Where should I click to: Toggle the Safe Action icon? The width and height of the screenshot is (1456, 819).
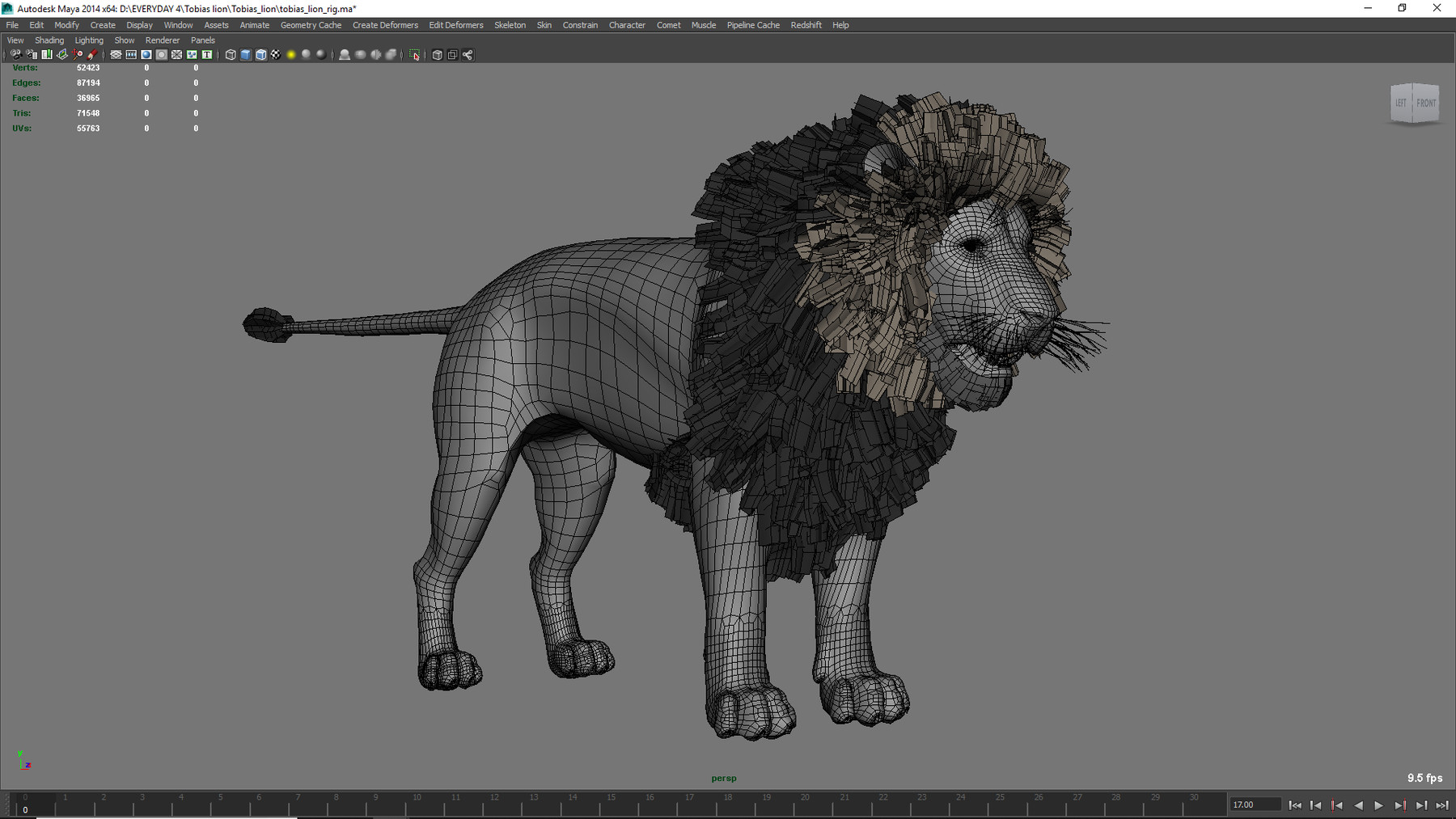(x=192, y=55)
